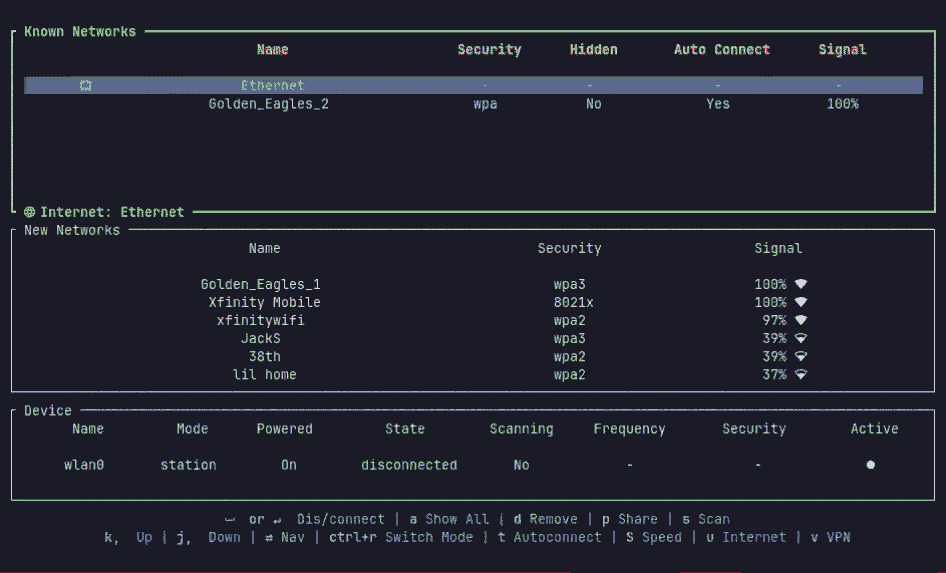Select the Xfinity Mobile network

pyautogui.click(x=264, y=302)
